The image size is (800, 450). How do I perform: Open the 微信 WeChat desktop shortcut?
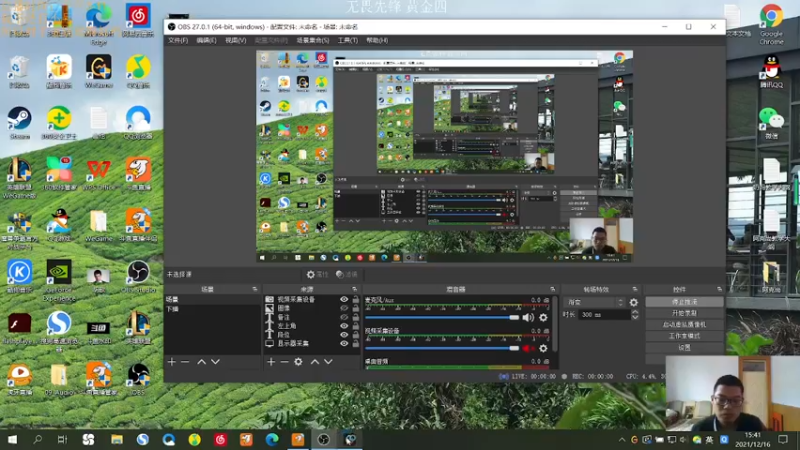pyautogui.click(x=771, y=123)
